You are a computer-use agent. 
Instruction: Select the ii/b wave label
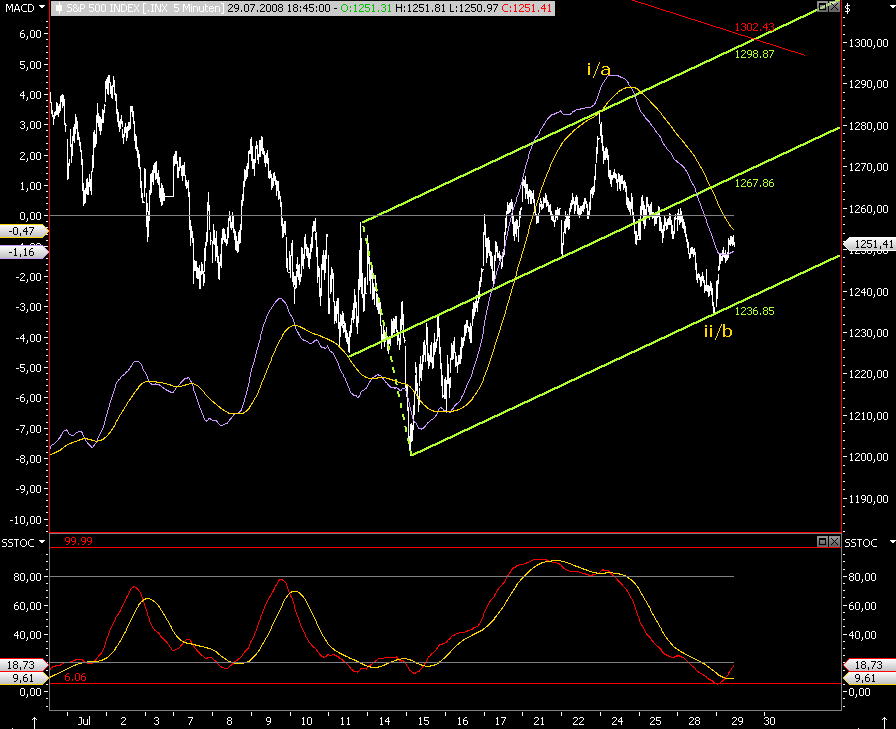(x=718, y=331)
